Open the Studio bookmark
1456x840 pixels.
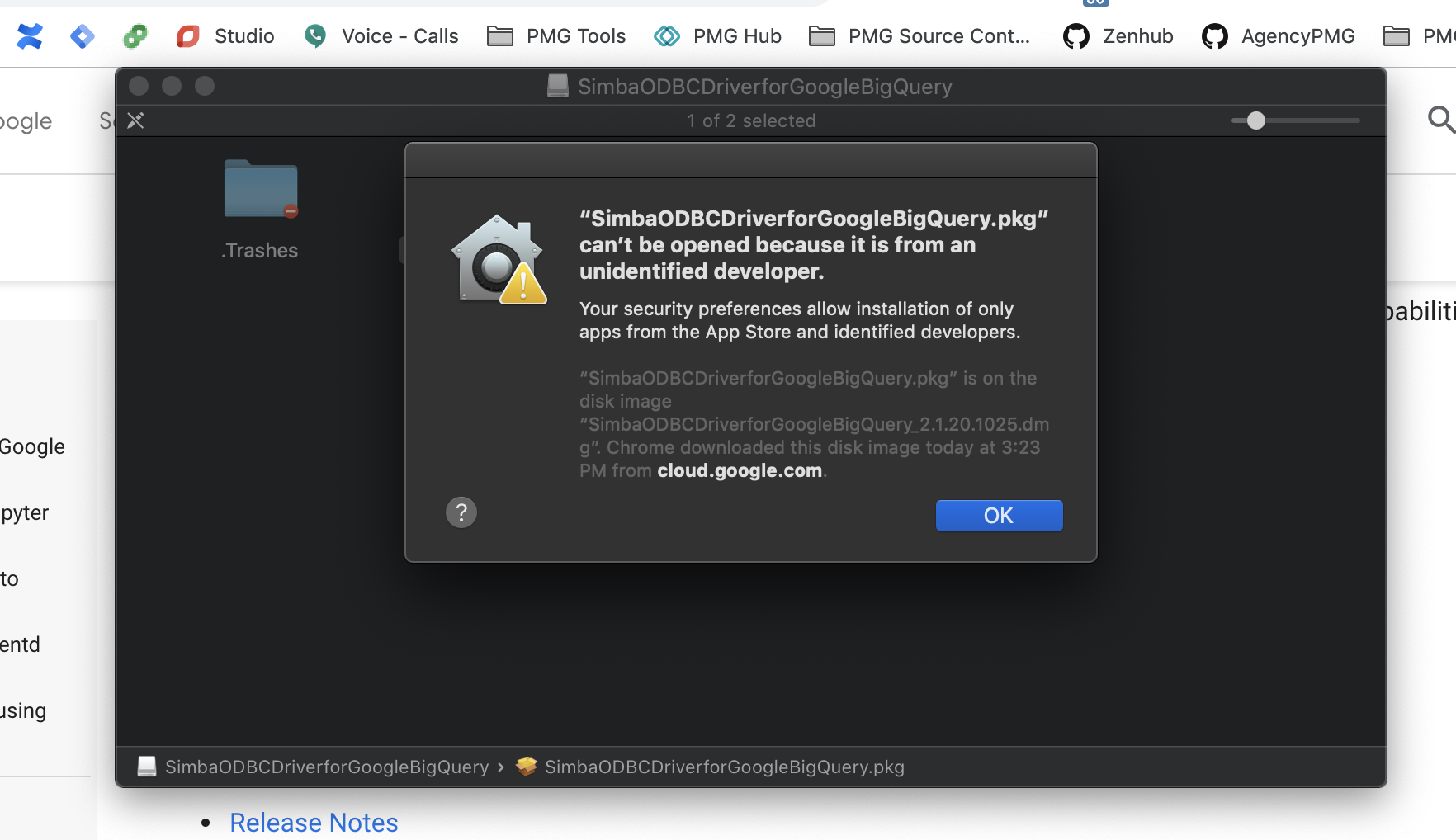coord(225,36)
